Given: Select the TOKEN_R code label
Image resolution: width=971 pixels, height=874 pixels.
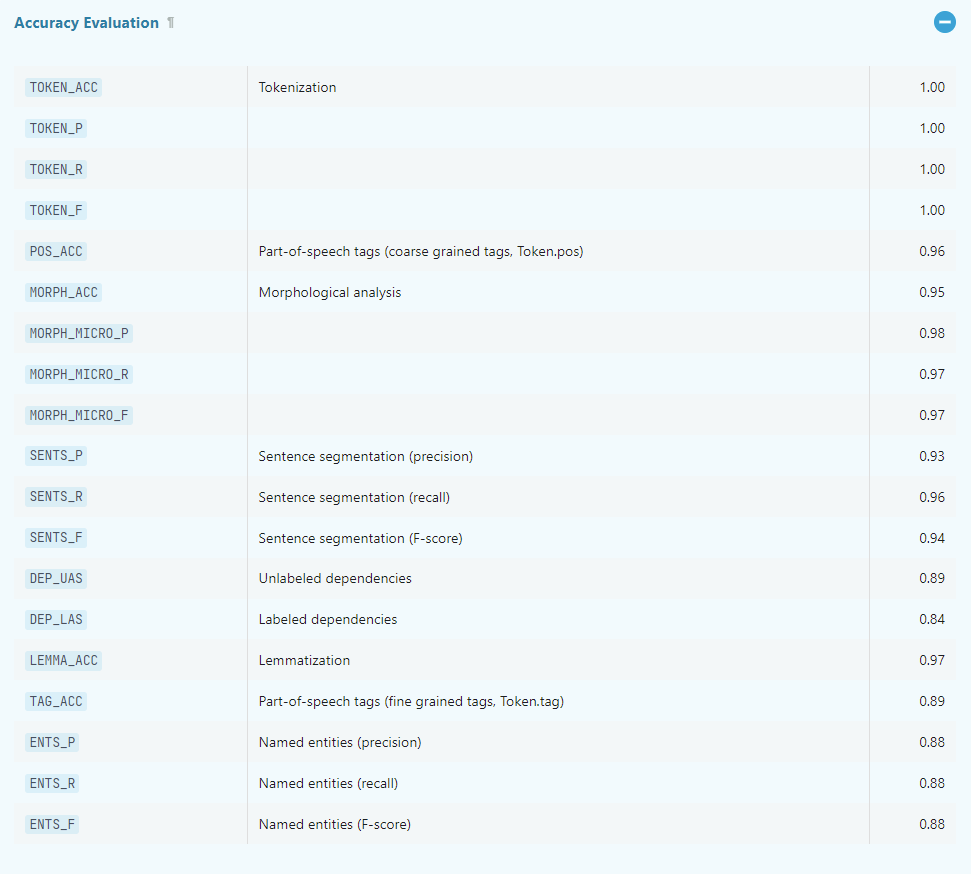Looking at the screenshot, I should coord(56,169).
